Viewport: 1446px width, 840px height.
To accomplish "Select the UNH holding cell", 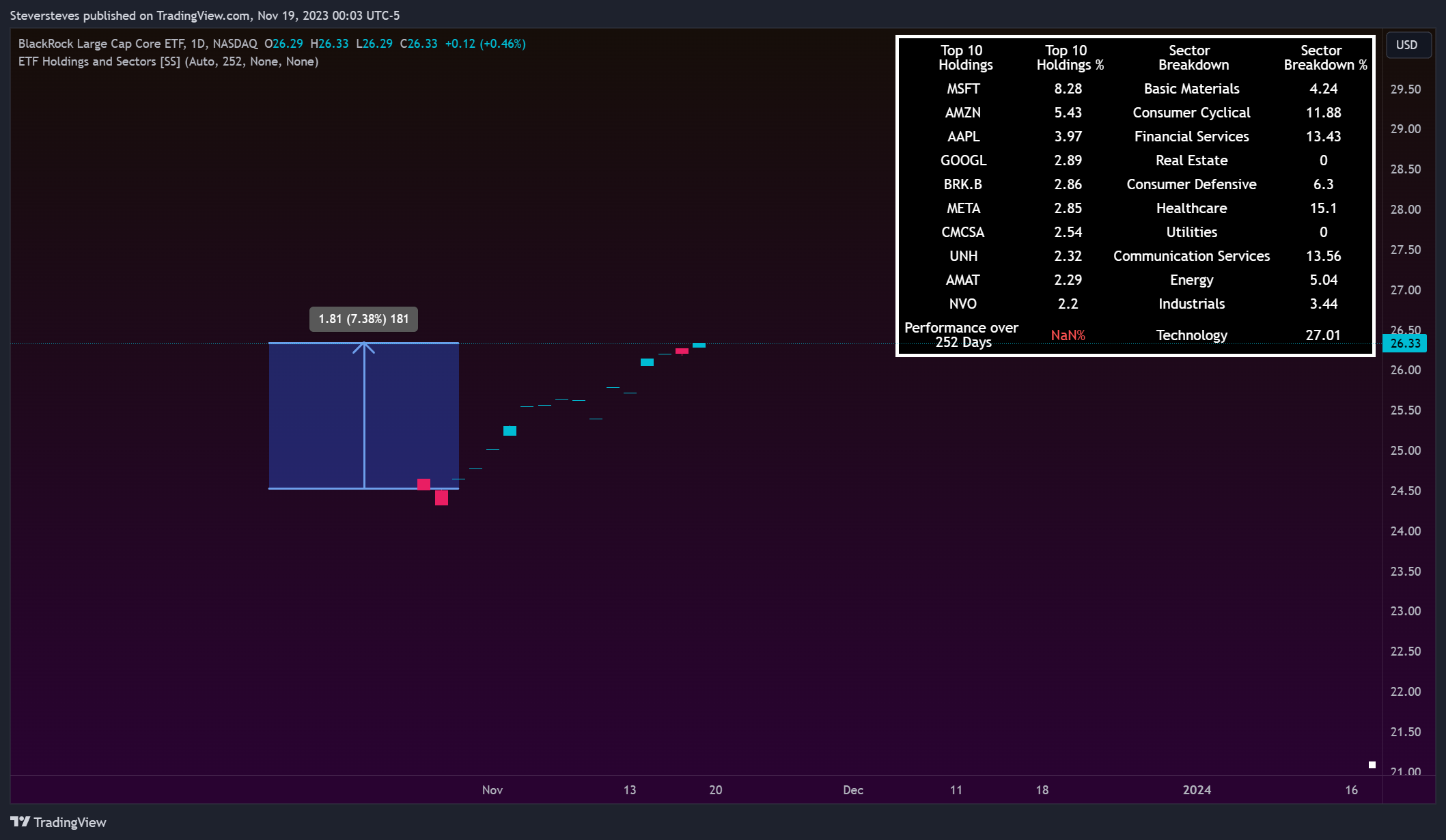I will [963, 256].
